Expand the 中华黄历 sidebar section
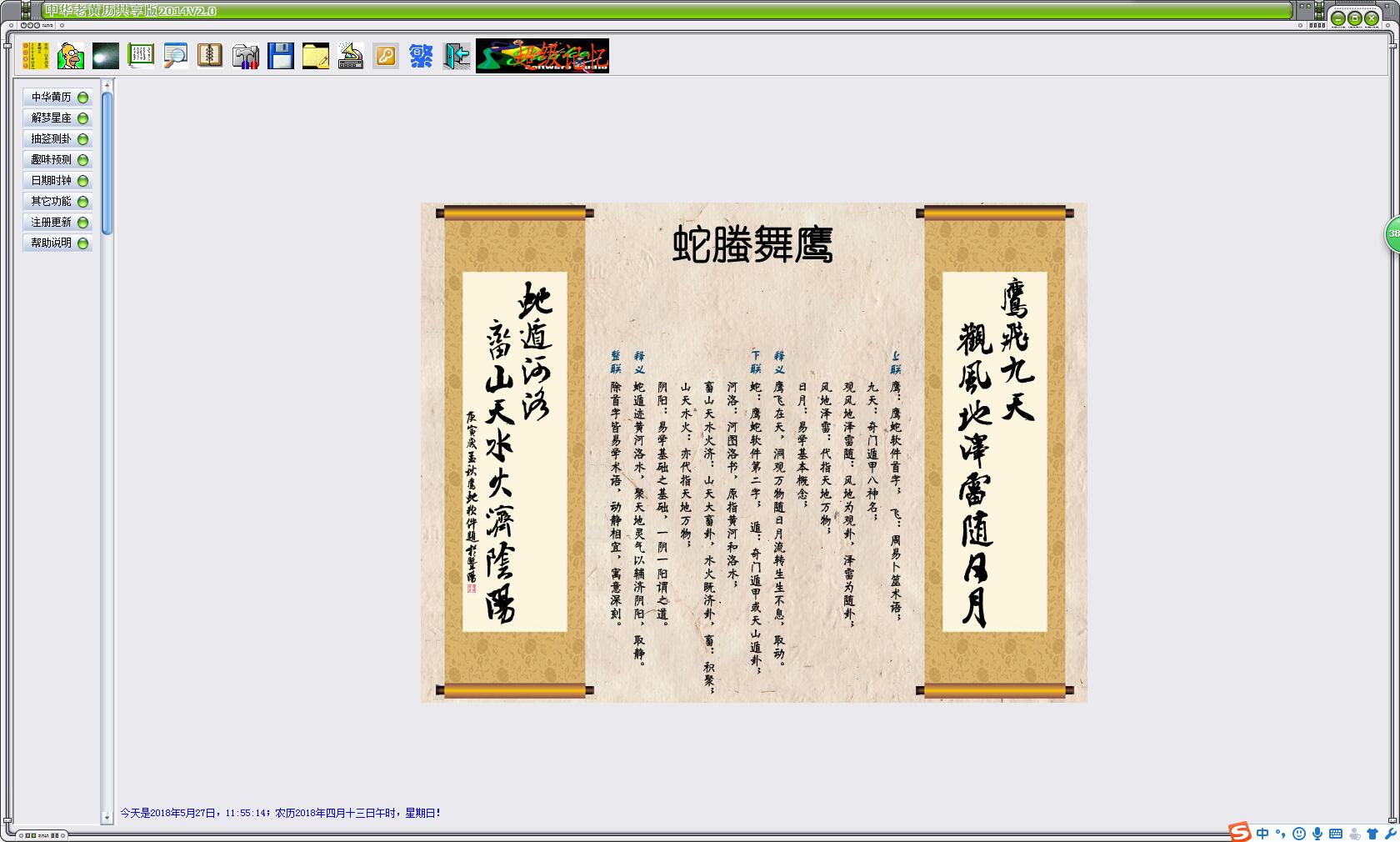Image resolution: width=1400 pixels, height=842 pixels. [57, 98]
